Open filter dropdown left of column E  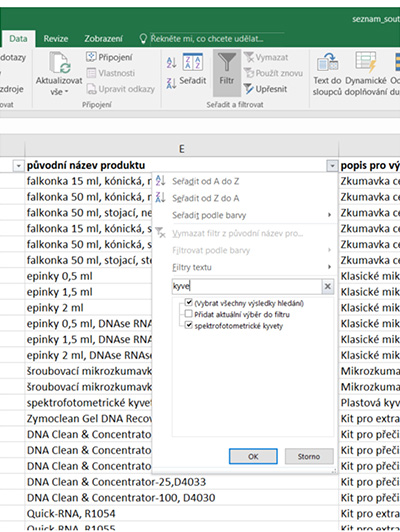tap(18, 166)
